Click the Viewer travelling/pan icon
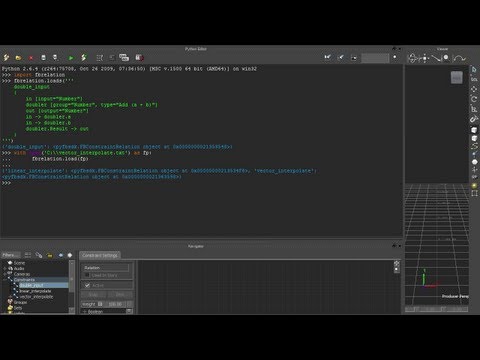This screenshot has width=480, height=360. pos(424,58)
